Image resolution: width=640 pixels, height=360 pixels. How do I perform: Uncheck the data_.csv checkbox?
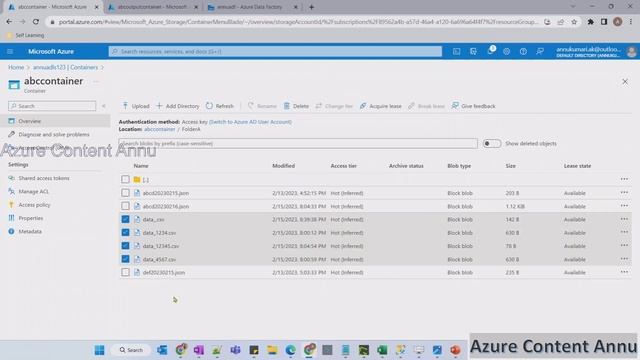tap(125, 219)
